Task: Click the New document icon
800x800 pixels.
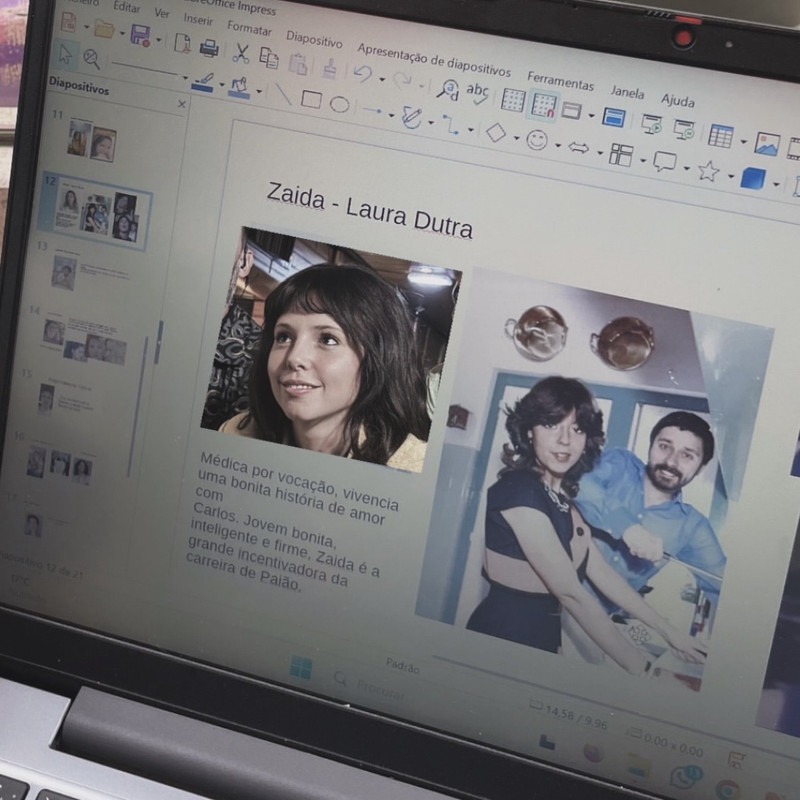Action: pos(68,21)
